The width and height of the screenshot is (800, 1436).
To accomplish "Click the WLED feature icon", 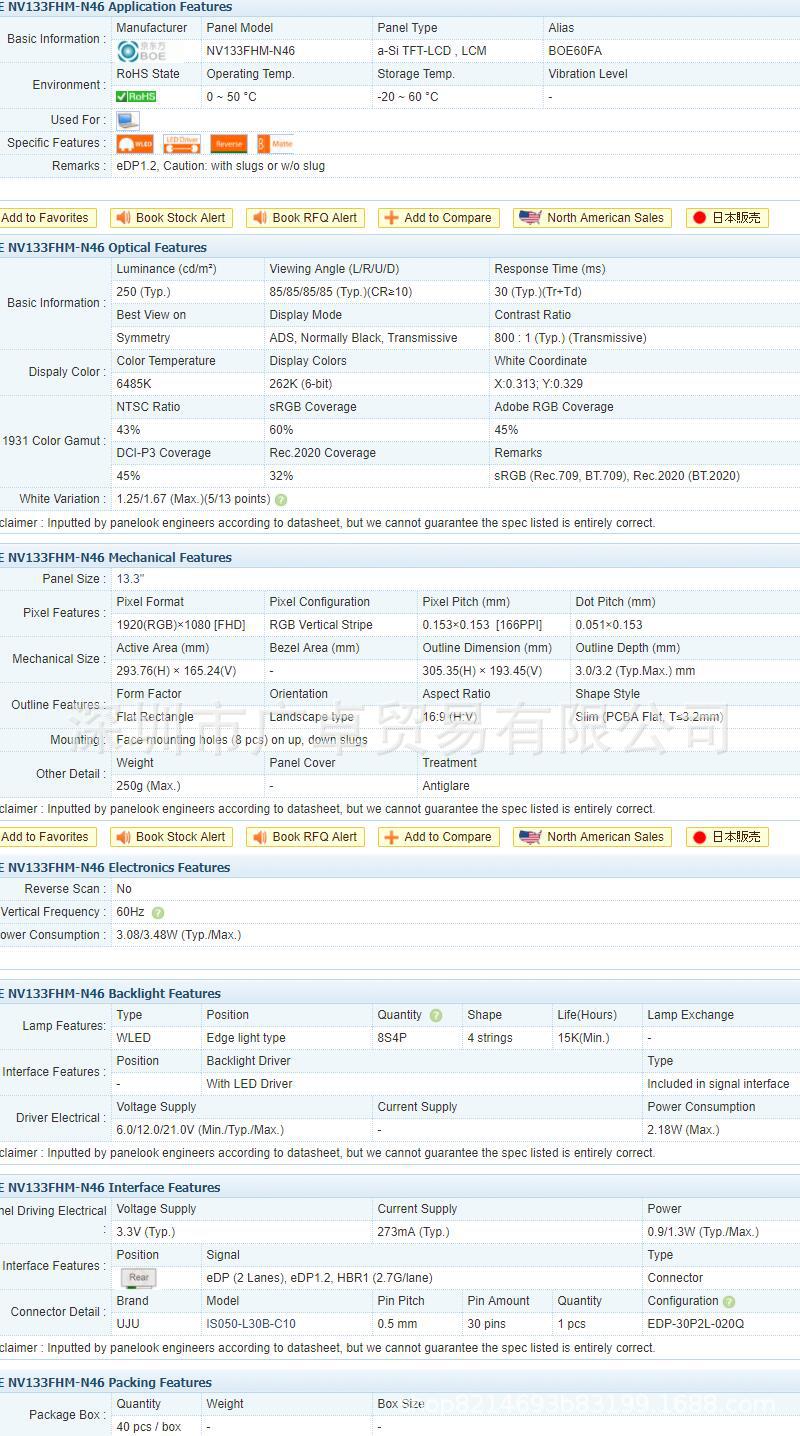I will (x=135, y=144).
